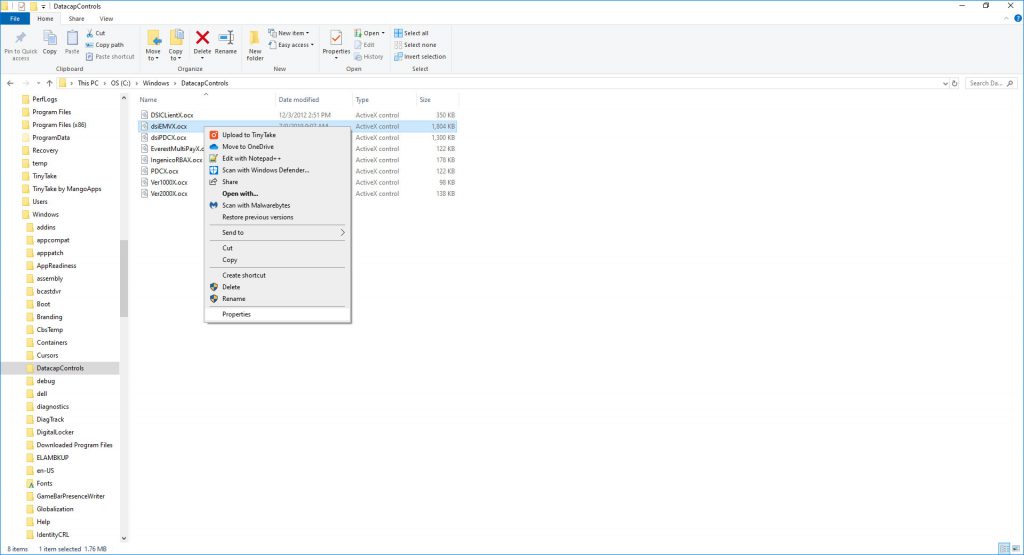Switch to the View ribbon tab
Viewport: 1024px width, 555px height.
[106, 19]
